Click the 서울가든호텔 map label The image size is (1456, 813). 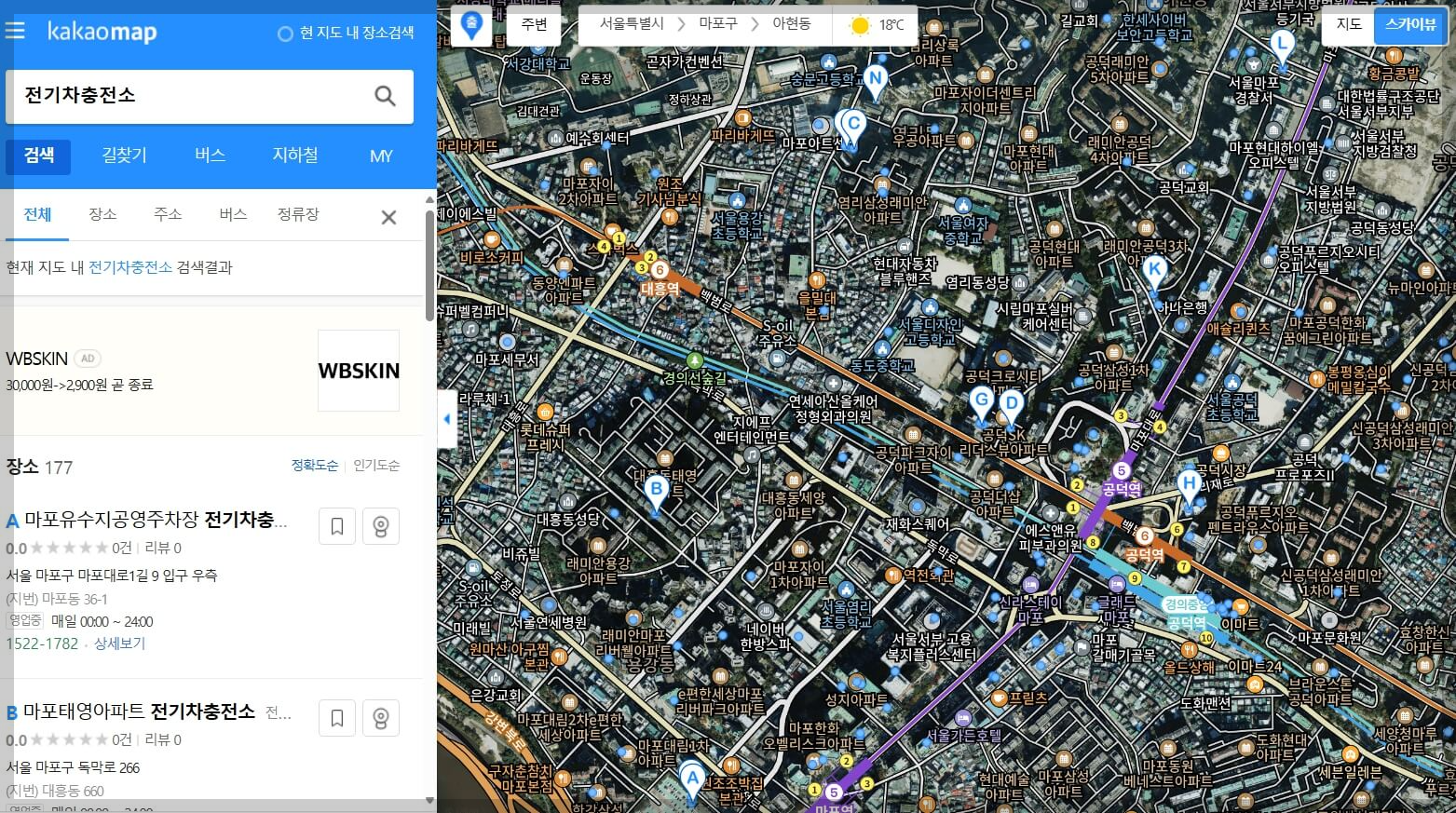(x=964, y=736)
